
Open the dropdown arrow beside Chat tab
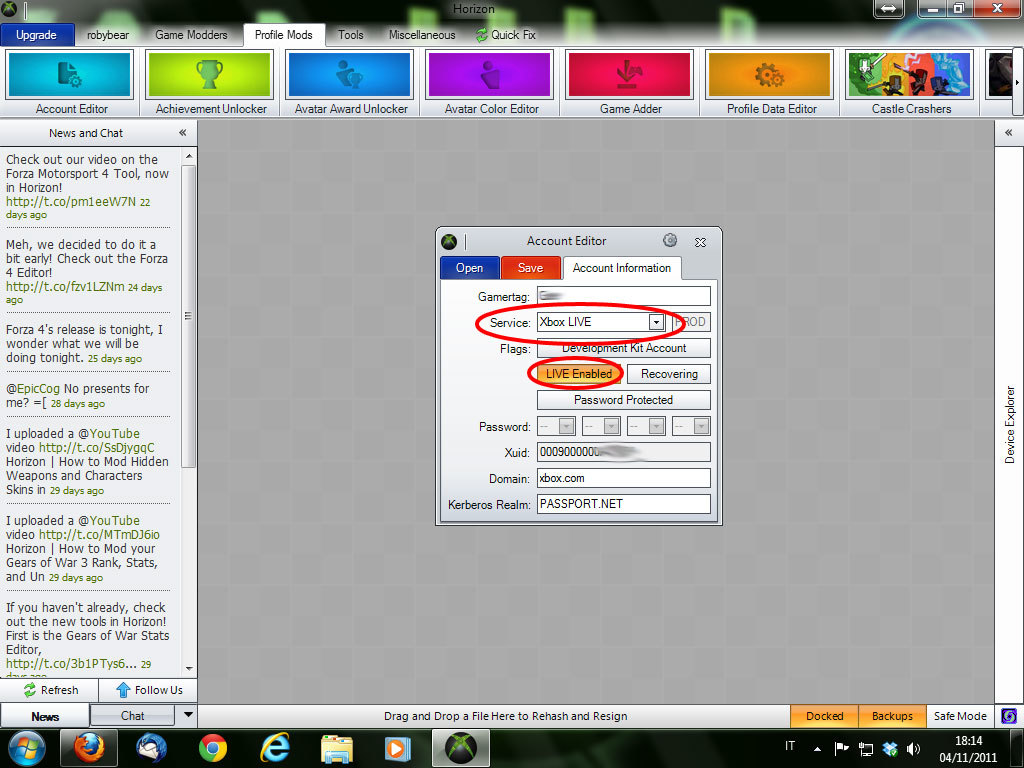point(188,714)
